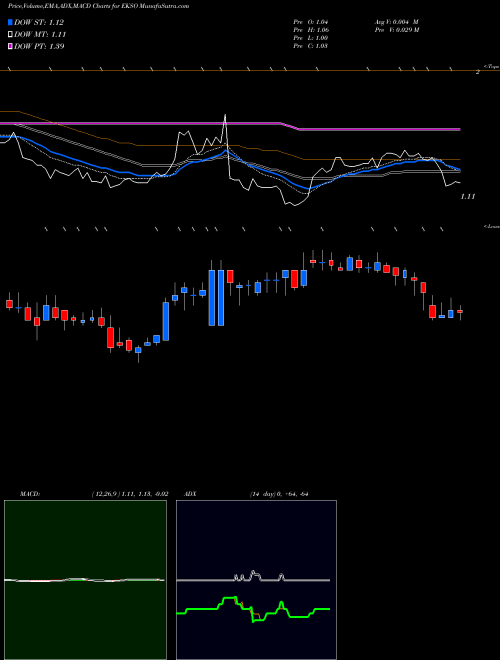The height and width of the screenshot is (660, 500).
Task: Click the 'Pre V: 0.029 M' volume text
Action: tap(398, 30)
